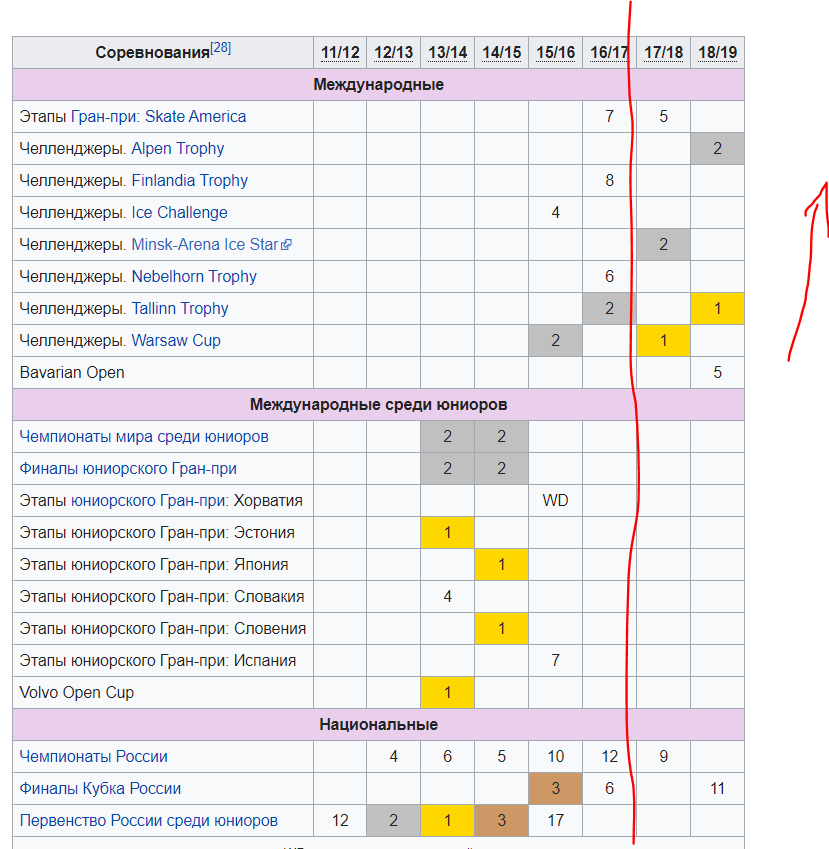Open Финалы юниорского Гран-при link

pyautogui.click(x=128, y=468)
